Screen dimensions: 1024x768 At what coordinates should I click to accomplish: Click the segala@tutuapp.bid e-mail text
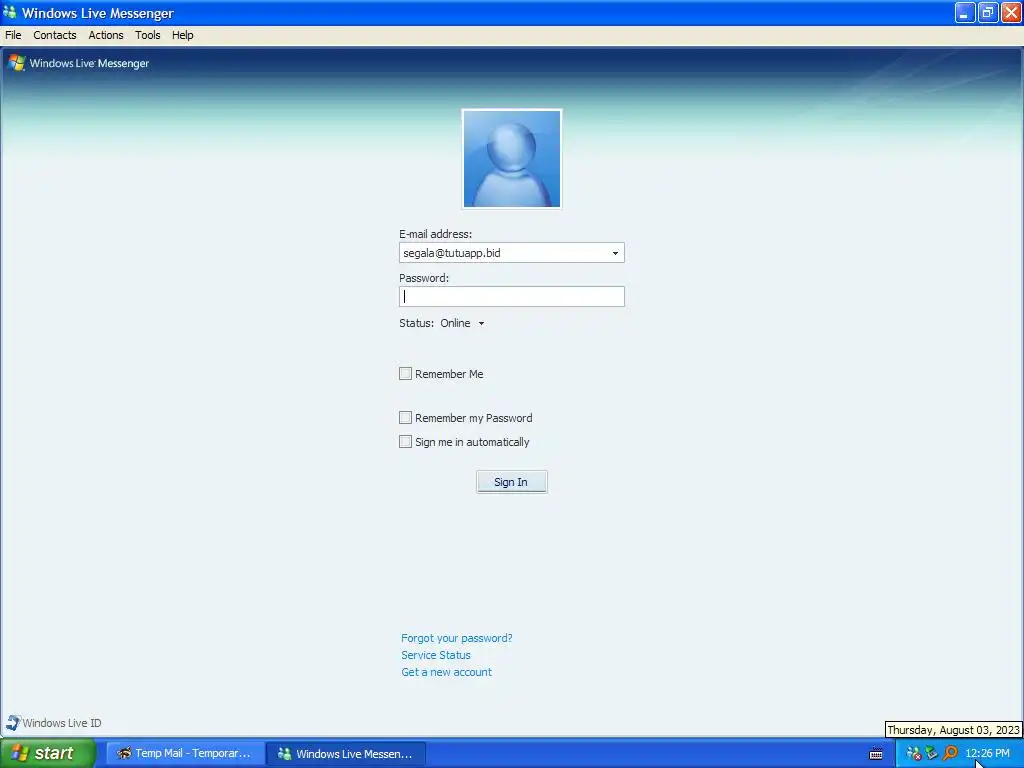coord(452,253)
